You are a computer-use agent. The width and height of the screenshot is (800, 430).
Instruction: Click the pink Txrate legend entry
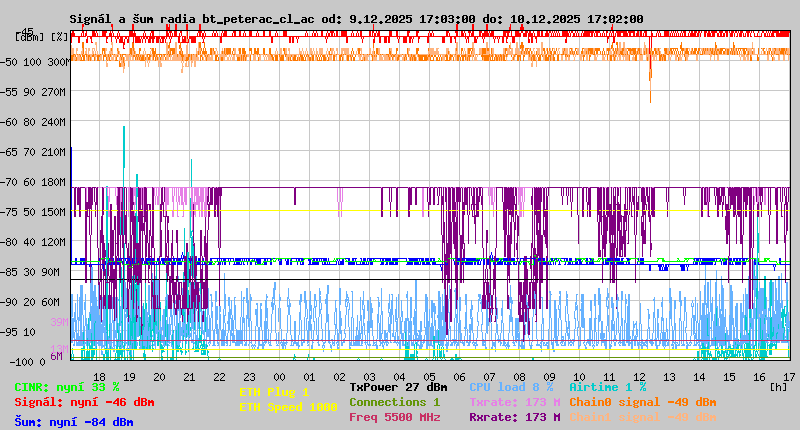[x=514, y=402]
